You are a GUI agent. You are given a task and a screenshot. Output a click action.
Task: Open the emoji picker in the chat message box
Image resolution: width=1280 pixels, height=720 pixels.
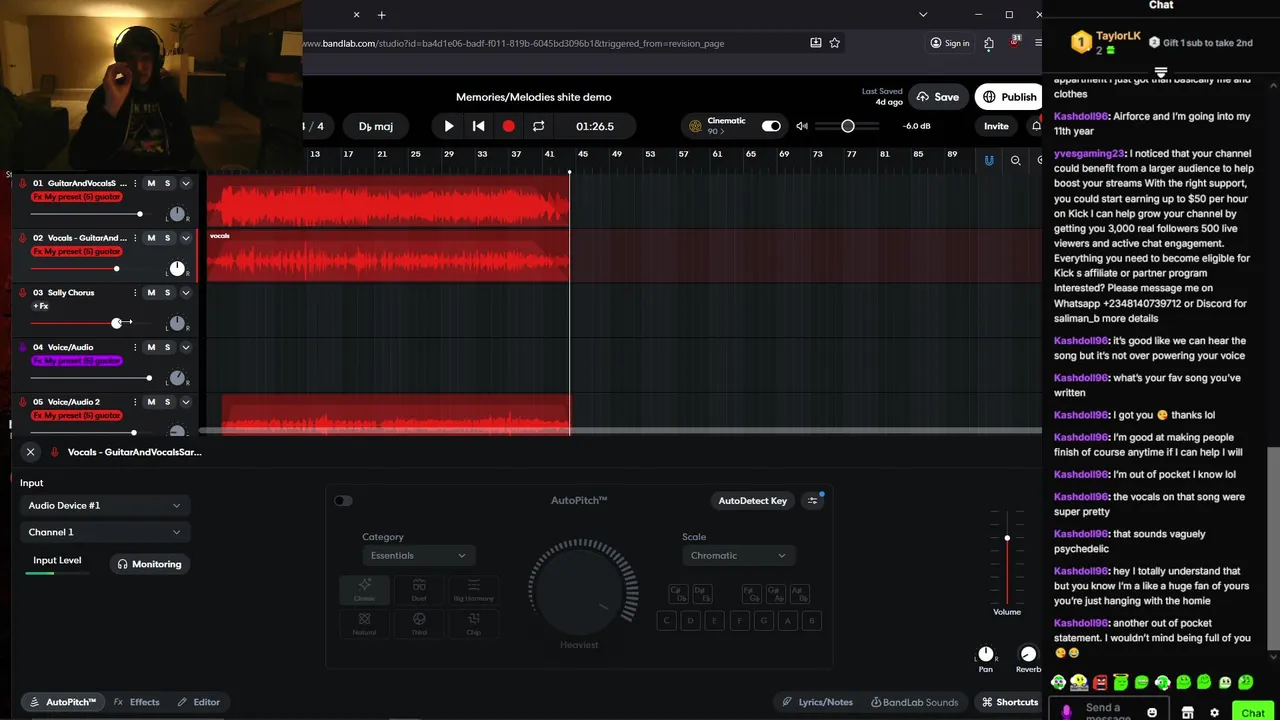(1152, 712)
